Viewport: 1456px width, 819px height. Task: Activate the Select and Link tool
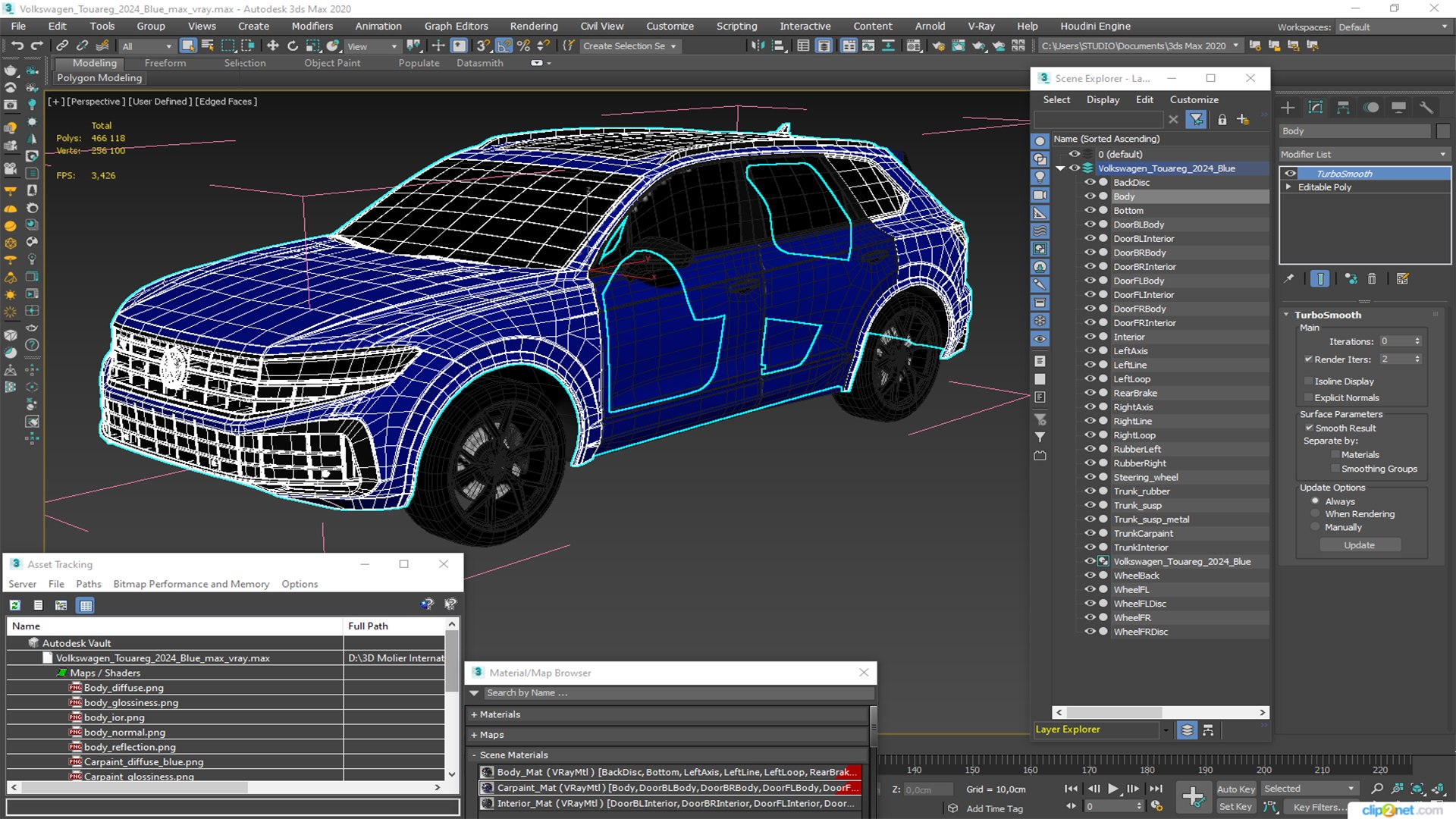[63, 46]
